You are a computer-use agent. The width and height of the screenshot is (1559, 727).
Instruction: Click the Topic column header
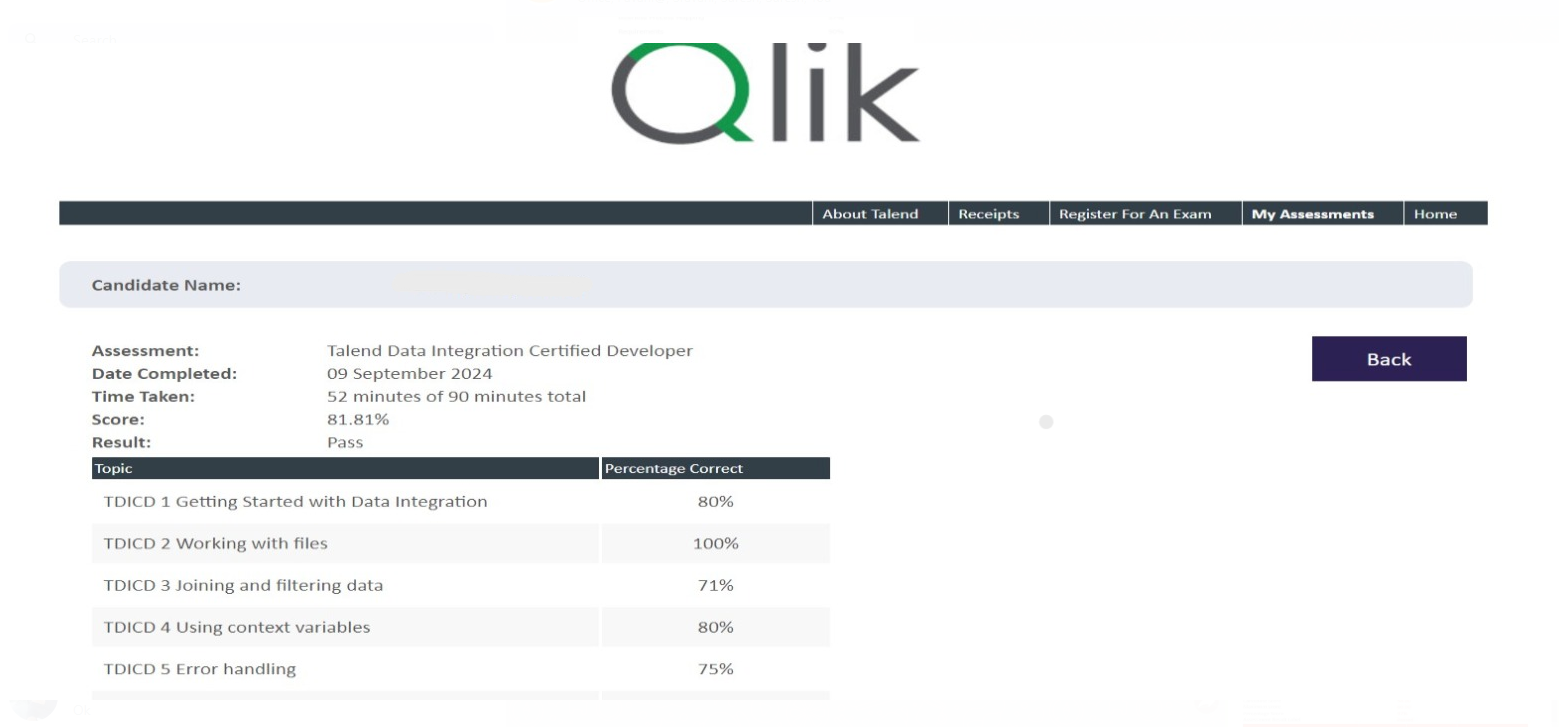pos(345,468)
